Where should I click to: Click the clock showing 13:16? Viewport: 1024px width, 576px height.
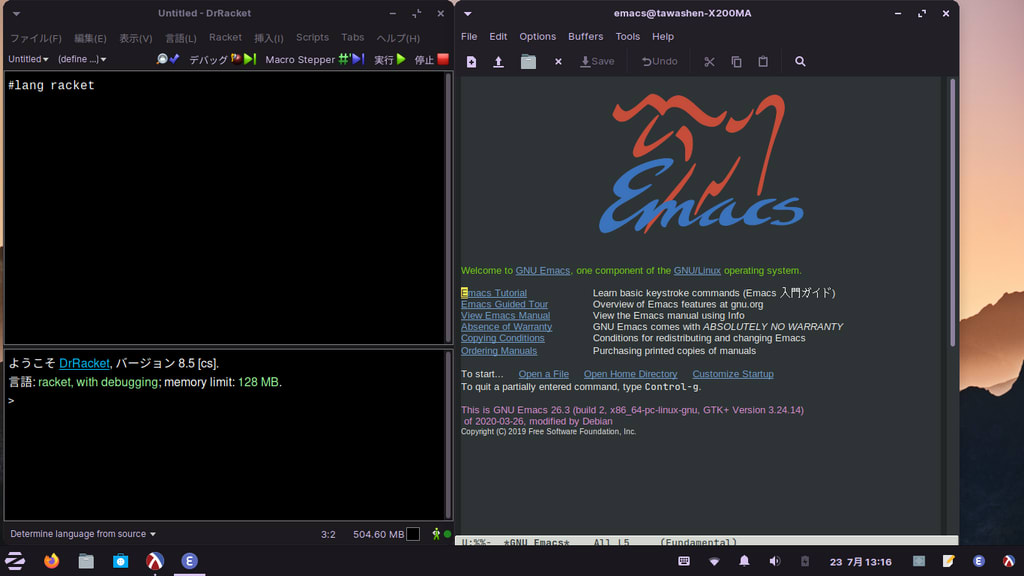861,562
